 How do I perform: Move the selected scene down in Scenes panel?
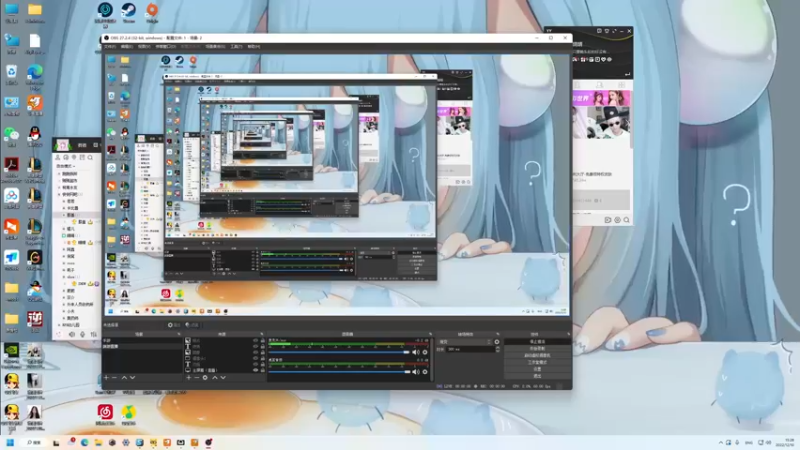(133, 378)
